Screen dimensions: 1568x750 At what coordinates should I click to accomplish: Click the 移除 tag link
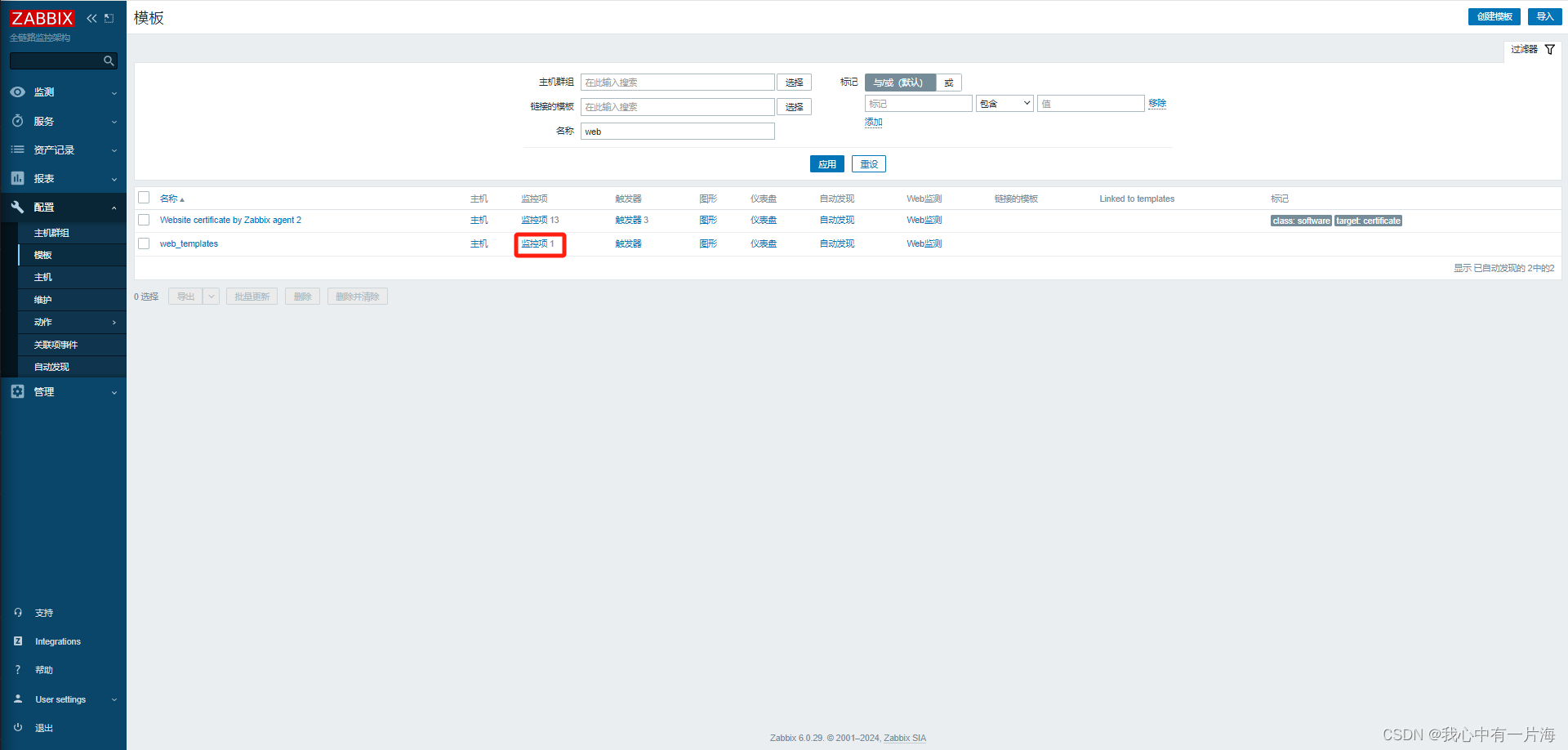(1157, 104)
